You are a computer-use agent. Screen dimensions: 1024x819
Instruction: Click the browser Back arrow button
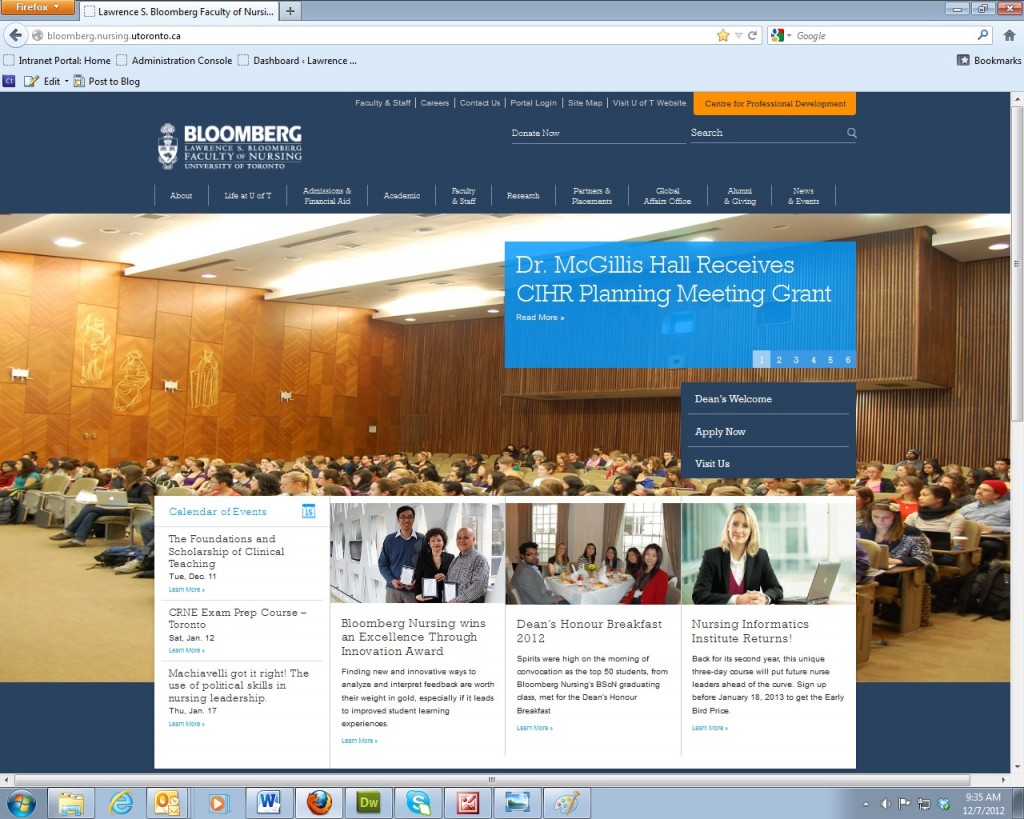(16, 35)
